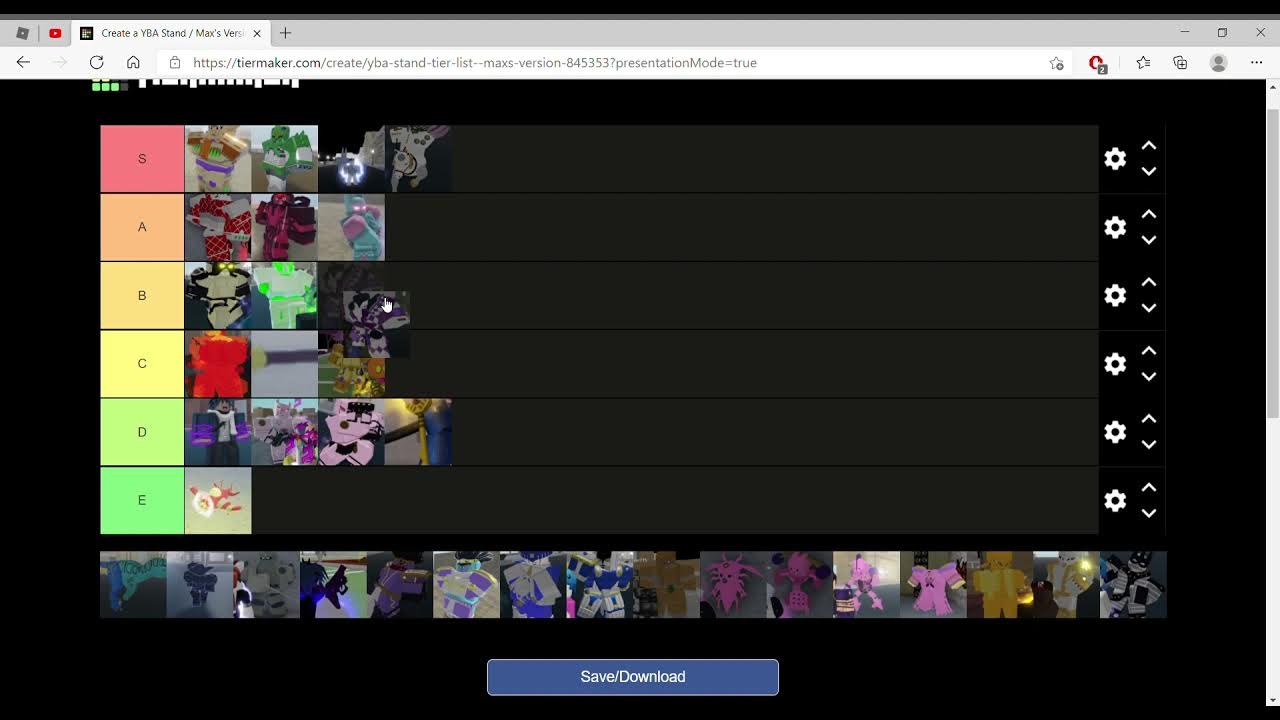Pick last black-white stand from unranked pool
Image resolution: width=1280 pixels, height=720 pixels.
[x=1133, y=584]
